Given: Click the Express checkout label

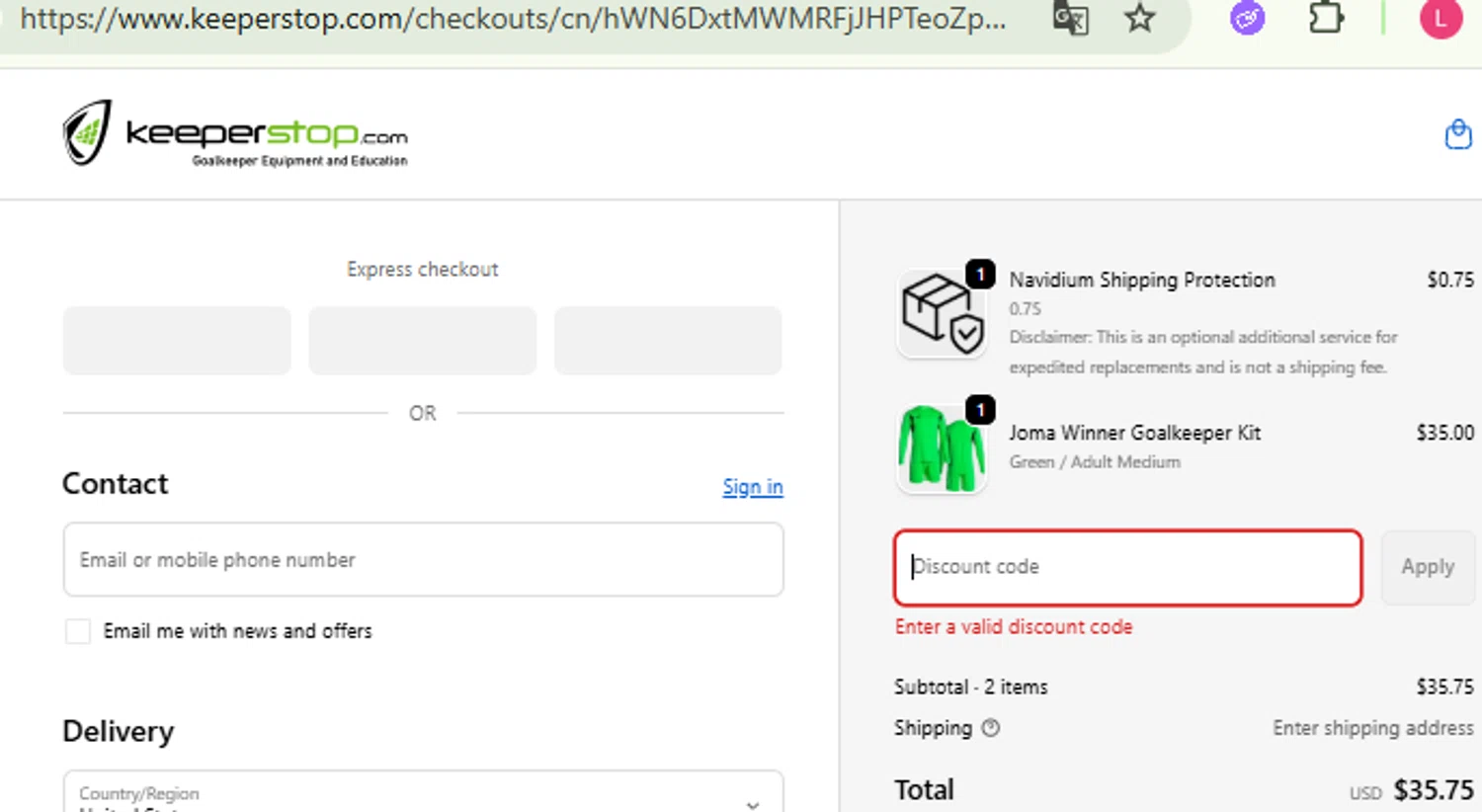Looking at the screenshot, I should (x=423, y=269).
